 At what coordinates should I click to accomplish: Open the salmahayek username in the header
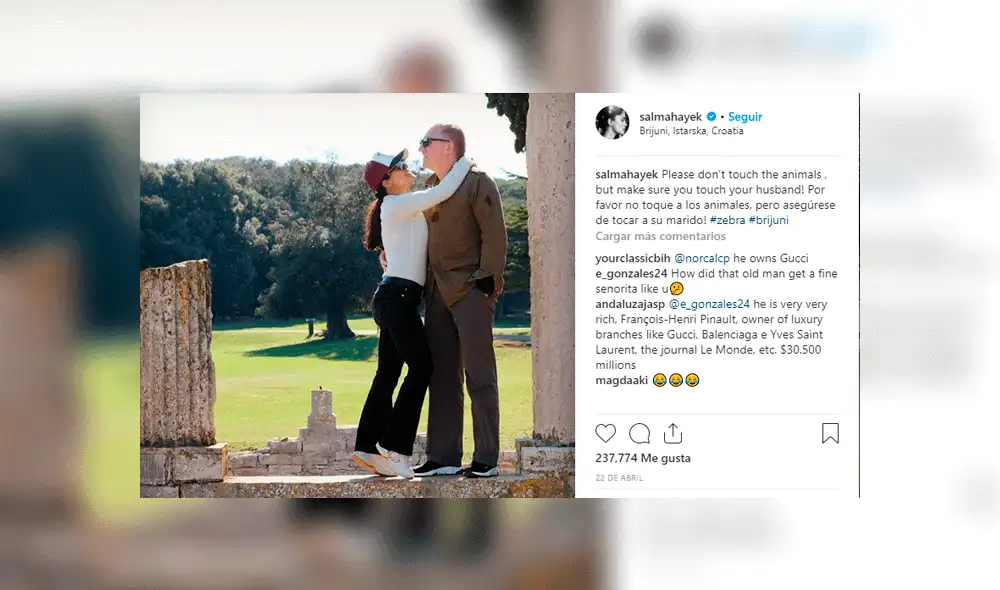(671, 117)
